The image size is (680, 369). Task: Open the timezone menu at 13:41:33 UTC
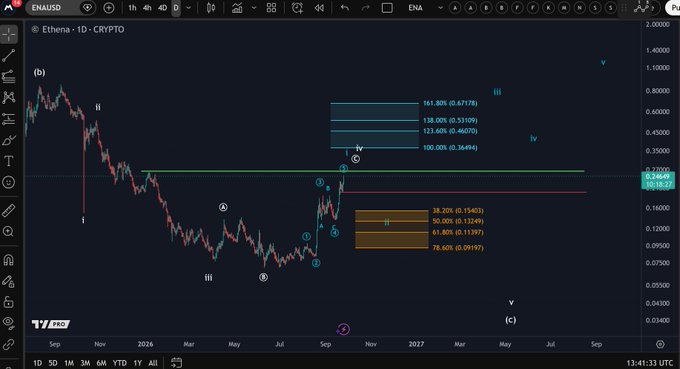point(649,363)
